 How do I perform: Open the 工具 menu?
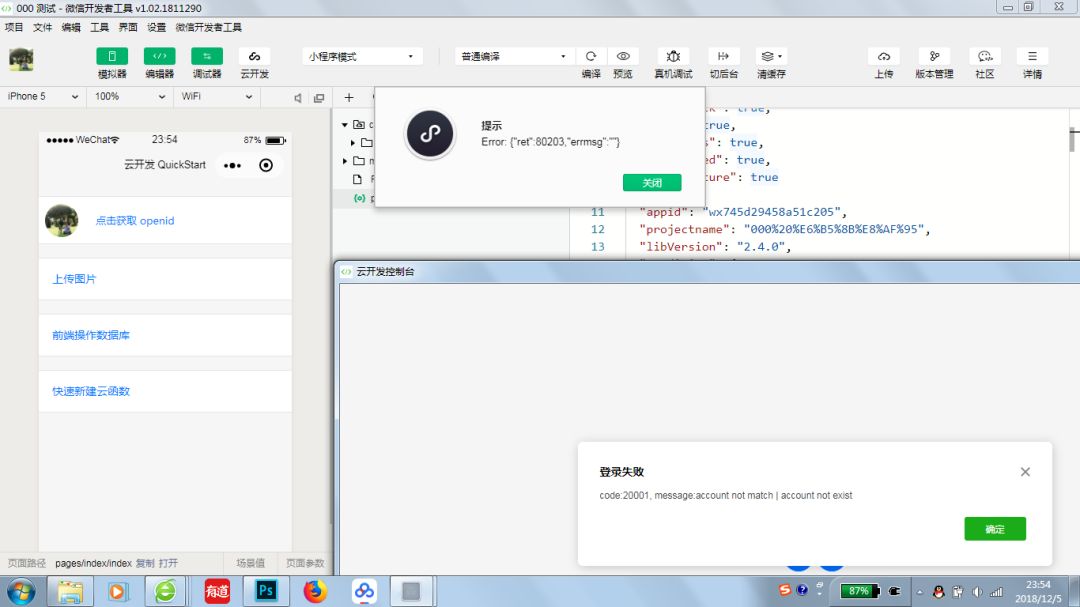tap(100, 28)
